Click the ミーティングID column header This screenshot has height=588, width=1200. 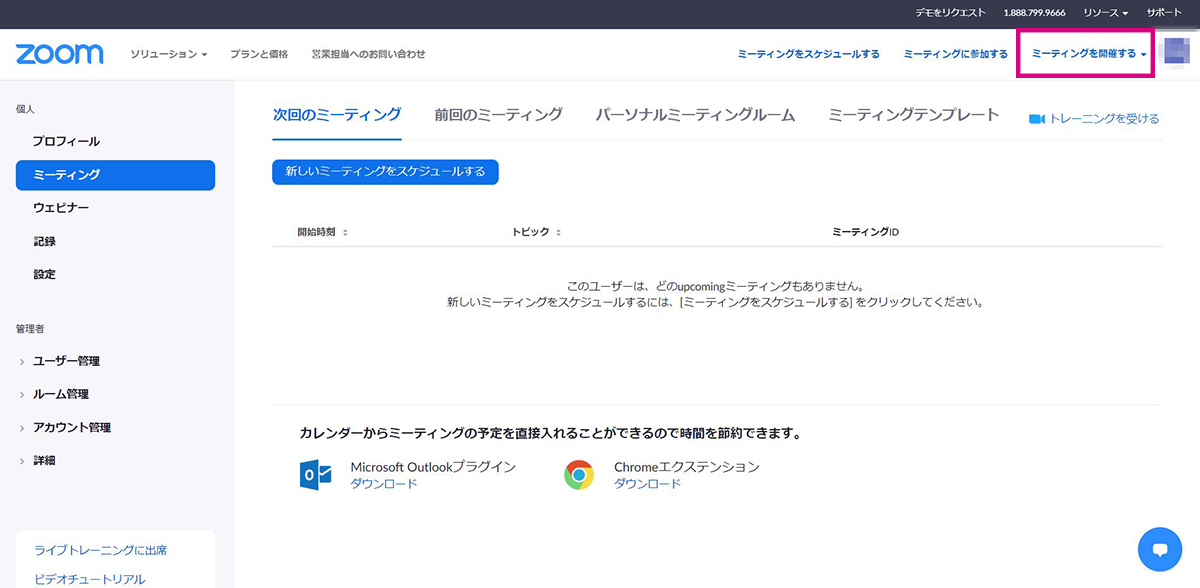(866, 232)
